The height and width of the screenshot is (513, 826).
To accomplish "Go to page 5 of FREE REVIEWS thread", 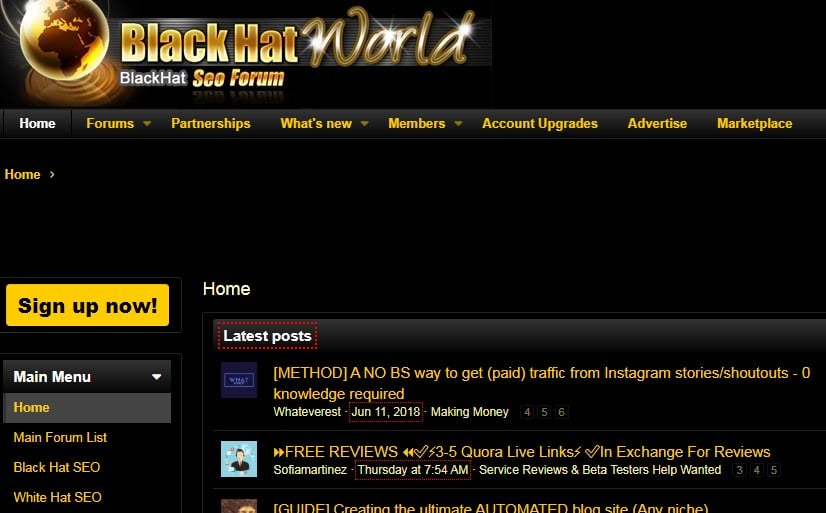I will tap(774, 470).
